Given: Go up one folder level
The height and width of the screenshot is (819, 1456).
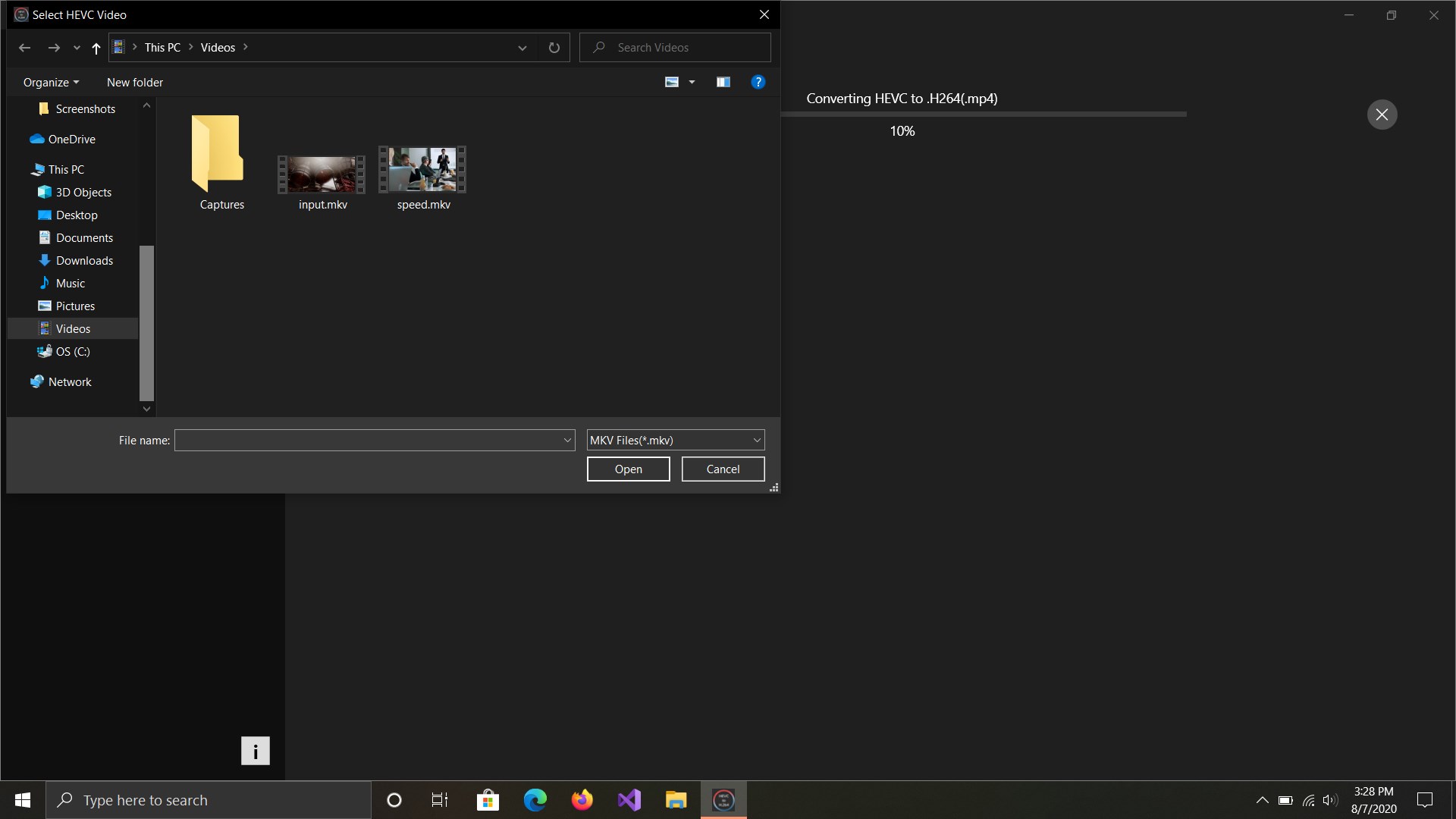Looking at the screenshot, I should [96, 47].
